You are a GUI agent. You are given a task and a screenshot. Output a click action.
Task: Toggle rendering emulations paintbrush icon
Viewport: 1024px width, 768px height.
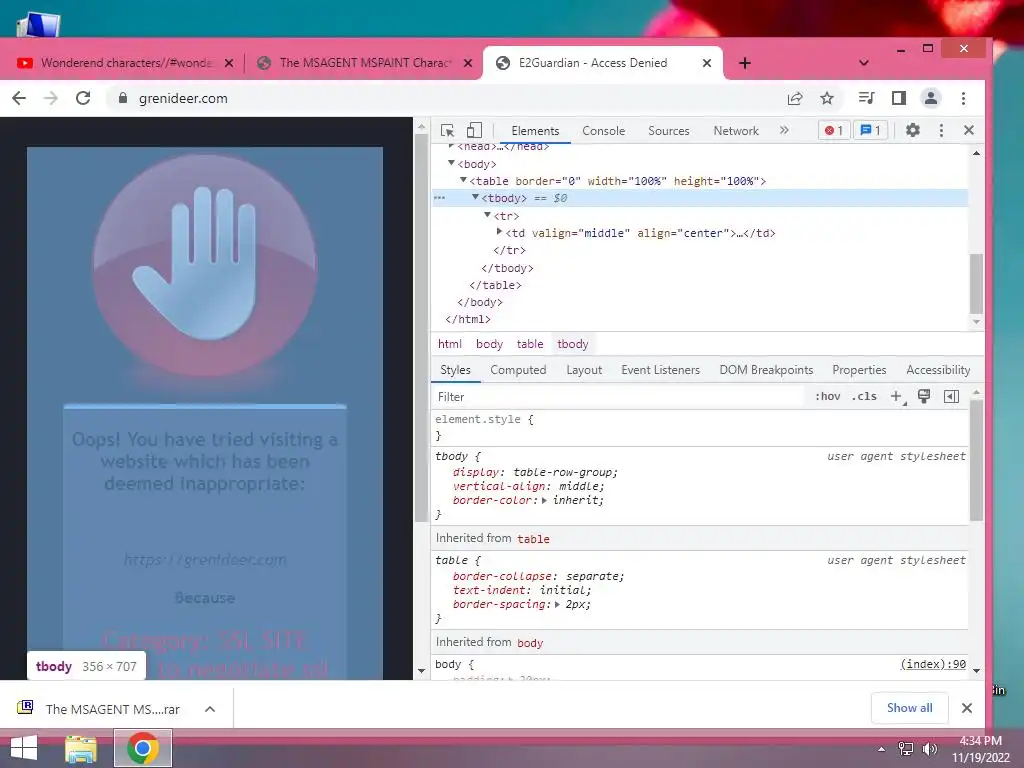click(x=924, y=396)
